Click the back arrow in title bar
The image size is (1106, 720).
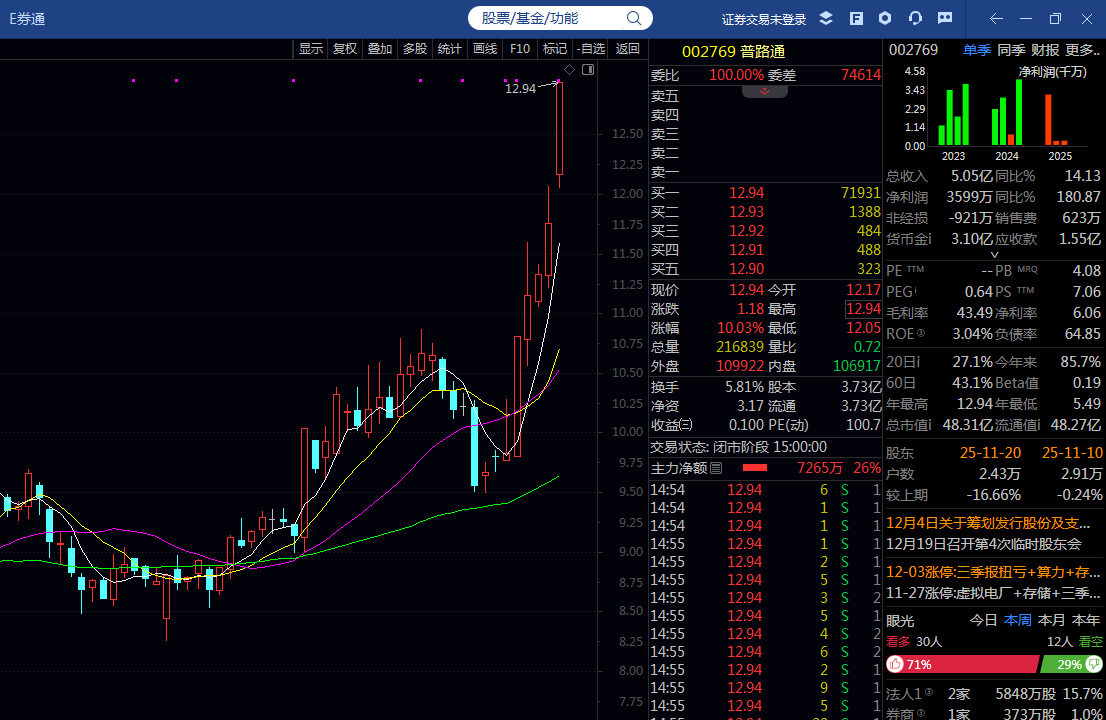(996, 18)
